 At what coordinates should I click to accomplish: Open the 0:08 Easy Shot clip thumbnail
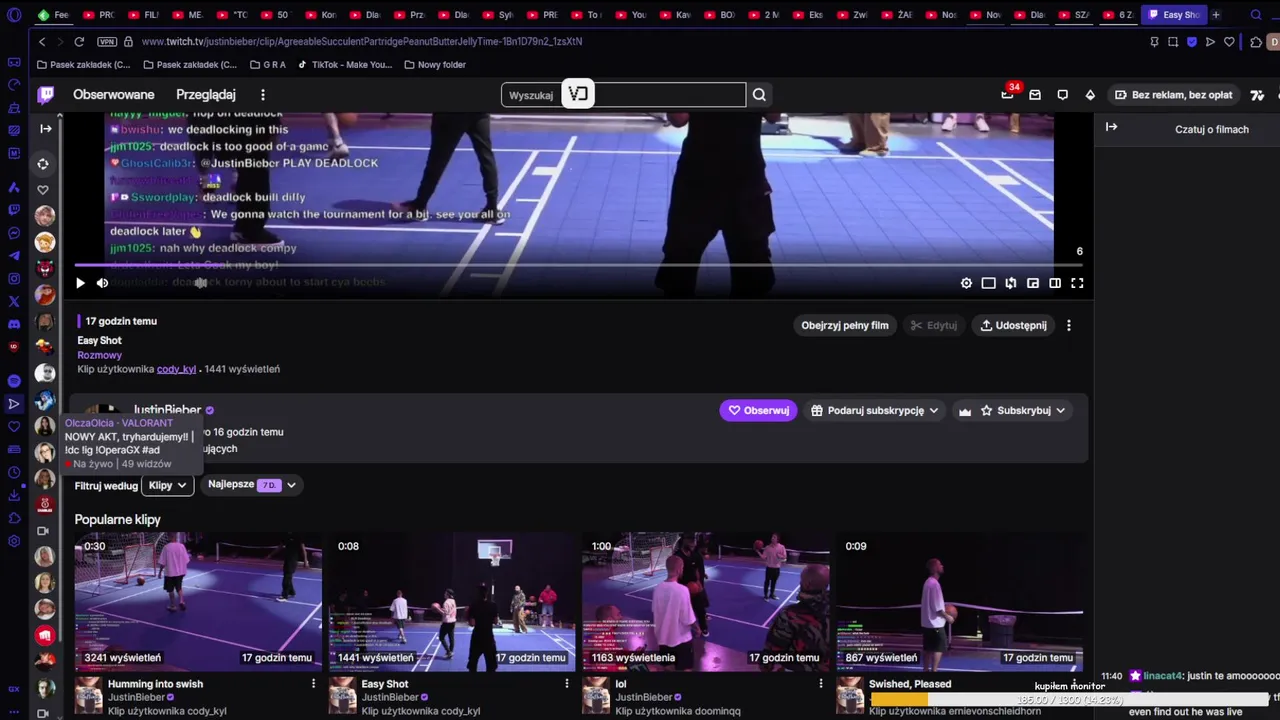452,603
